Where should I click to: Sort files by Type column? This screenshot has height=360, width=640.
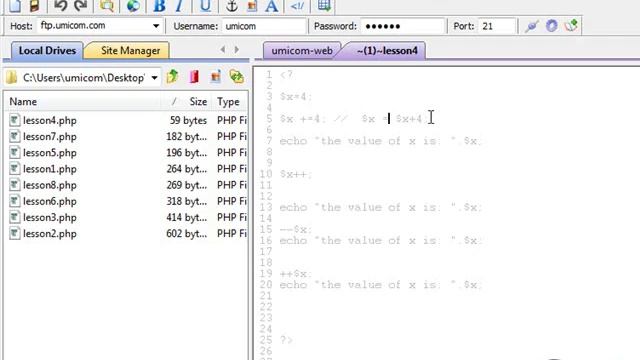(x=228, y=102)
